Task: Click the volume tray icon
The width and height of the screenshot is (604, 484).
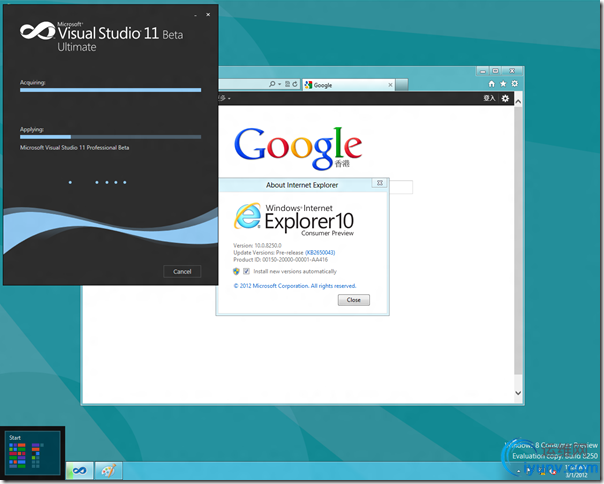Action: coord(553,471)
